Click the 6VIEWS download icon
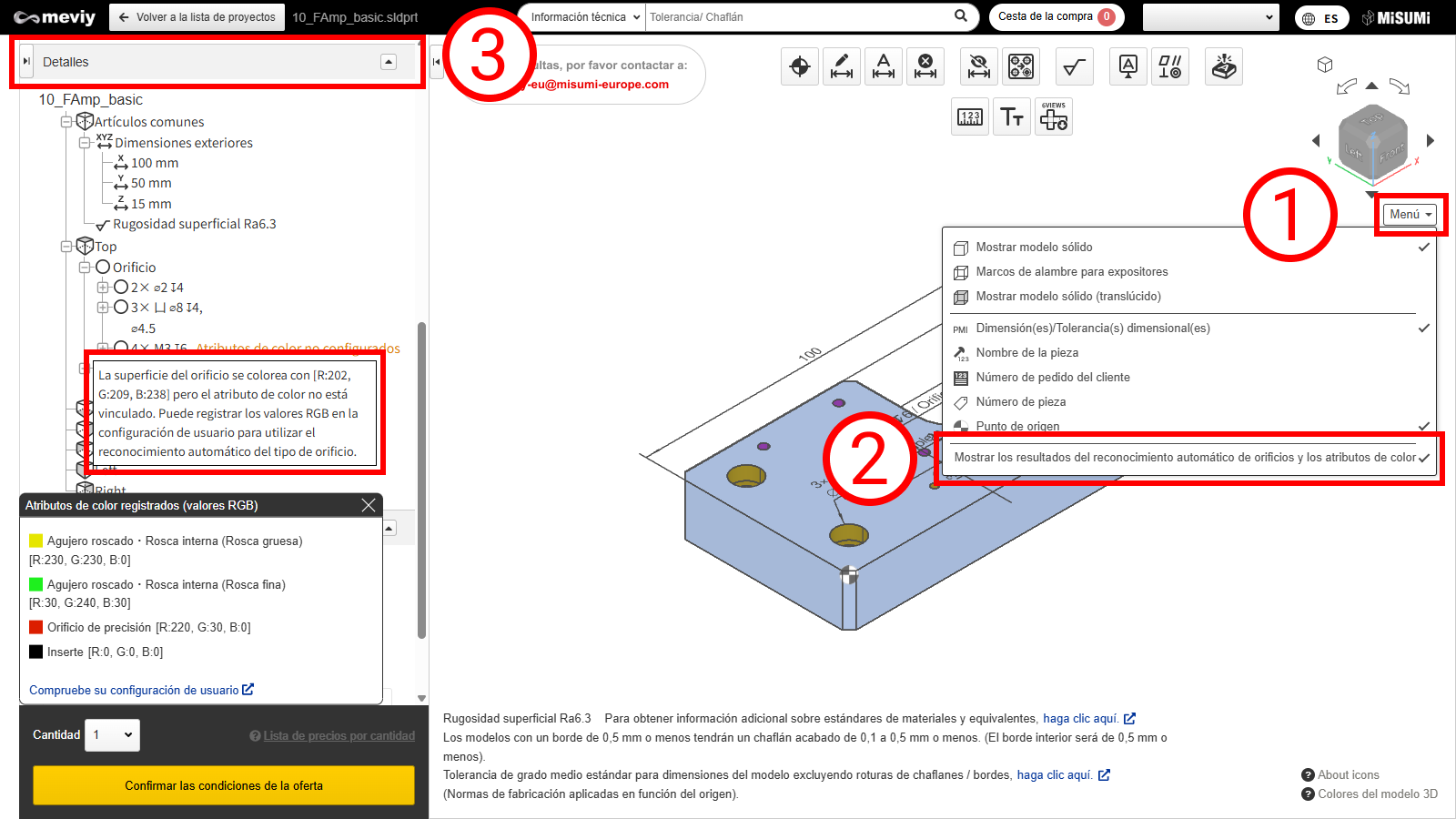This screenshot has width=1456, height=819. click(1054, 116)
